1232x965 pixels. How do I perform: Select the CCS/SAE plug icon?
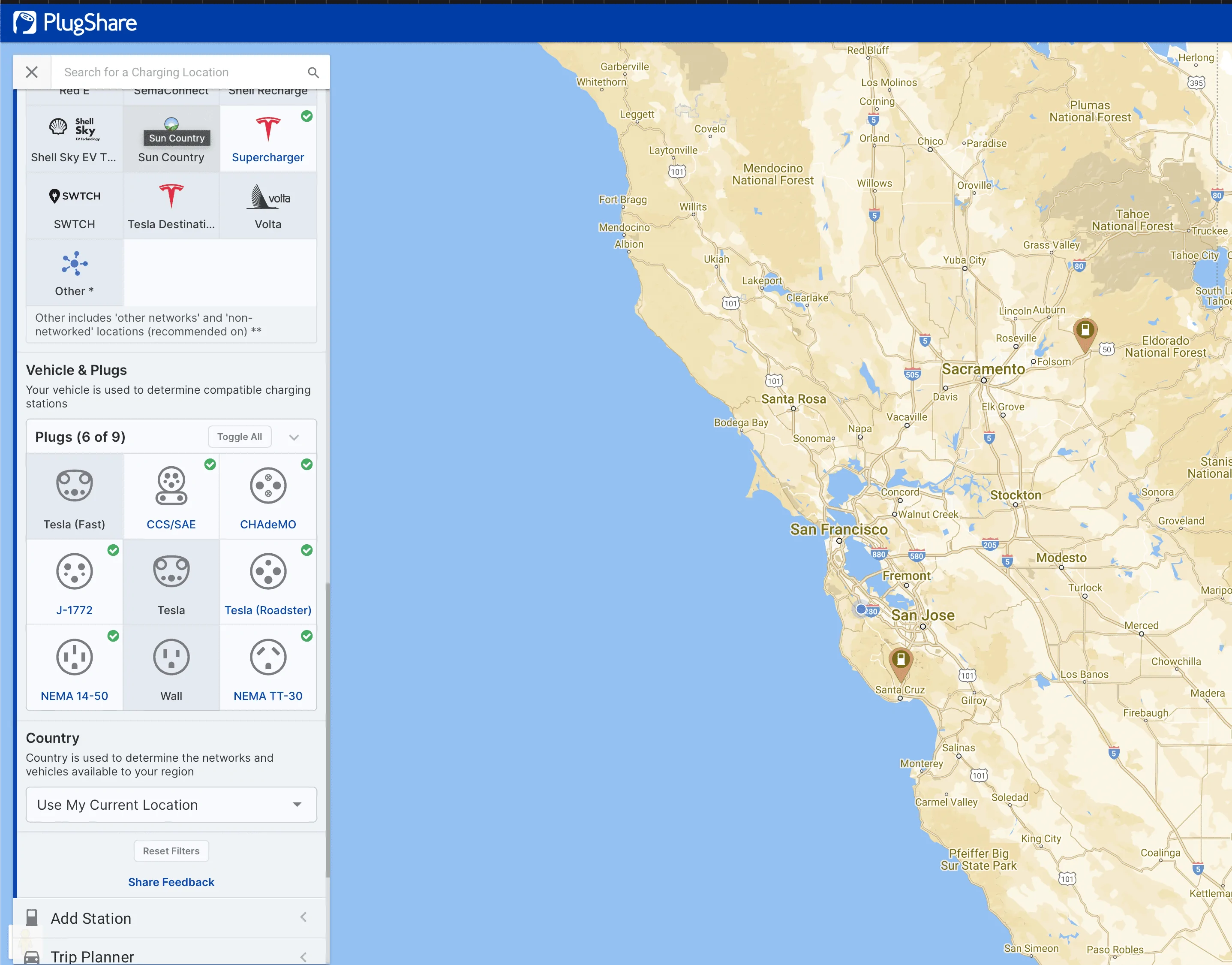[171, 486]
